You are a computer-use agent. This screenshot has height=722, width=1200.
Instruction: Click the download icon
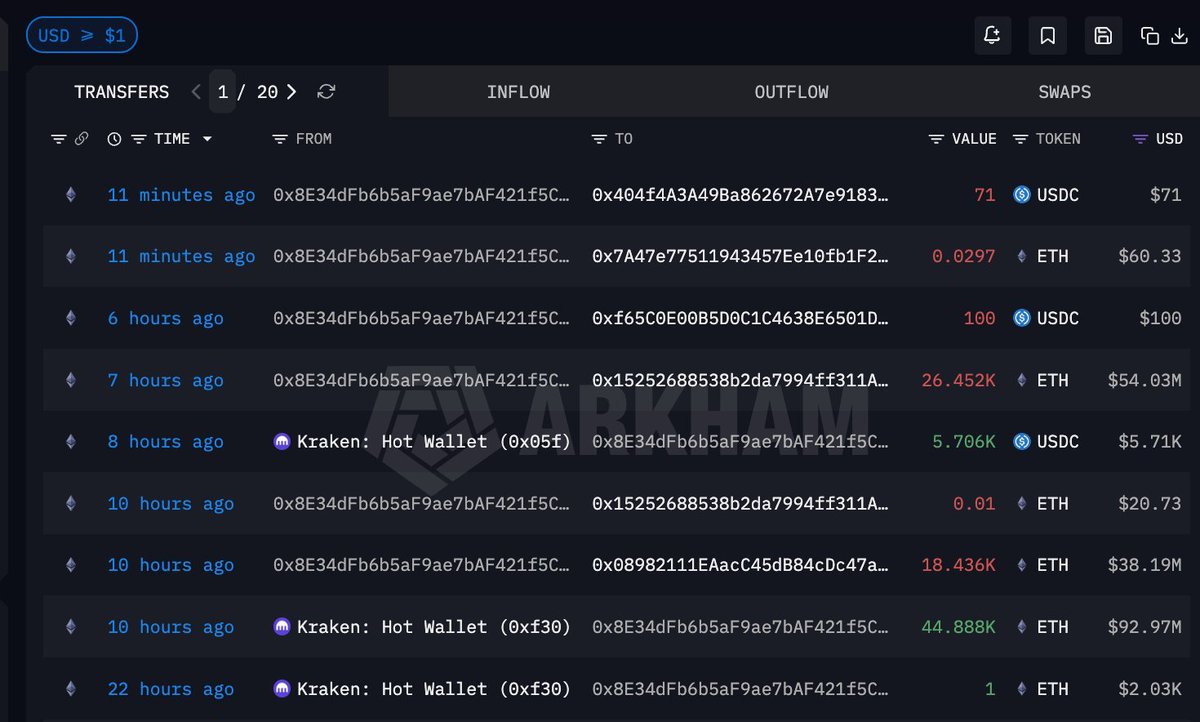1179,36
